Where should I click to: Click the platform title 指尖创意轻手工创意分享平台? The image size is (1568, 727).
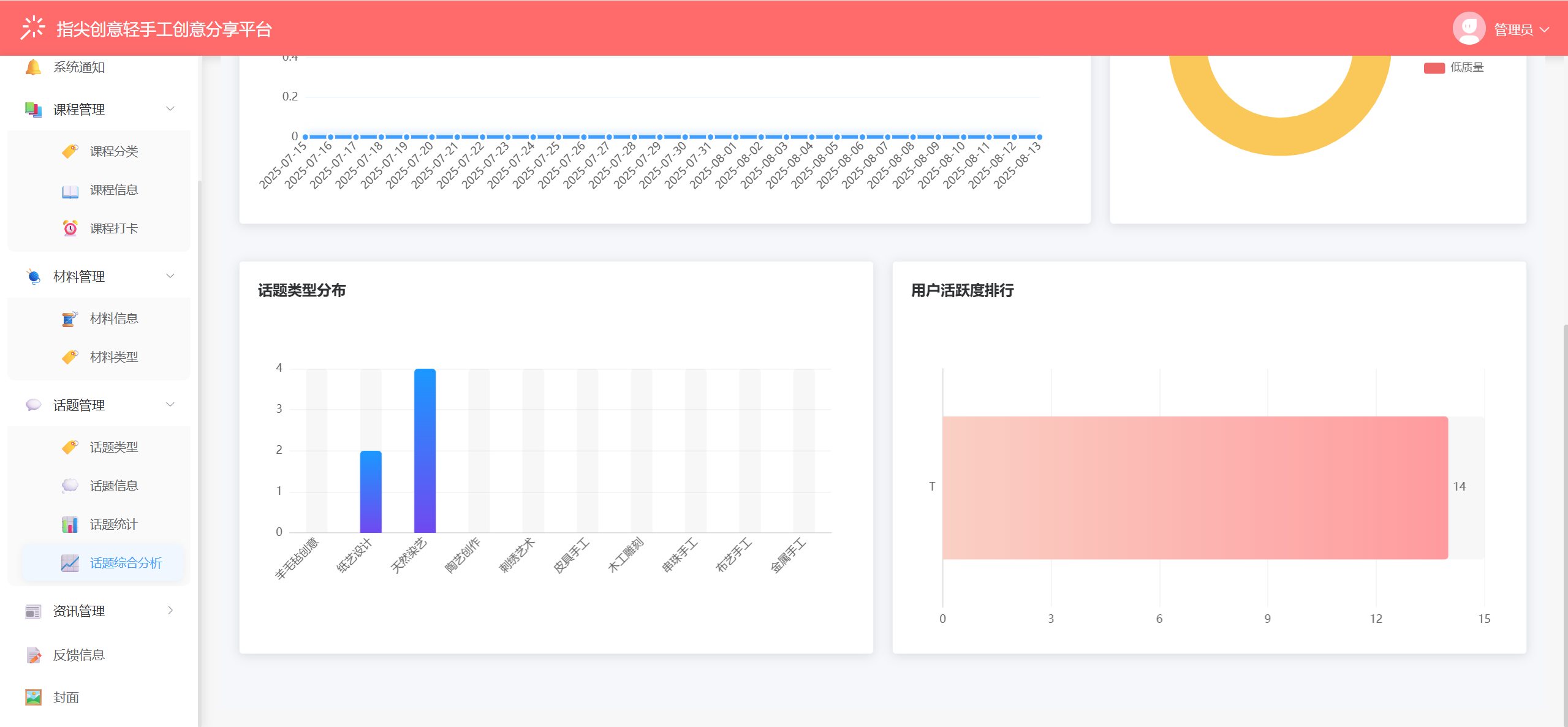pos(164,29)
